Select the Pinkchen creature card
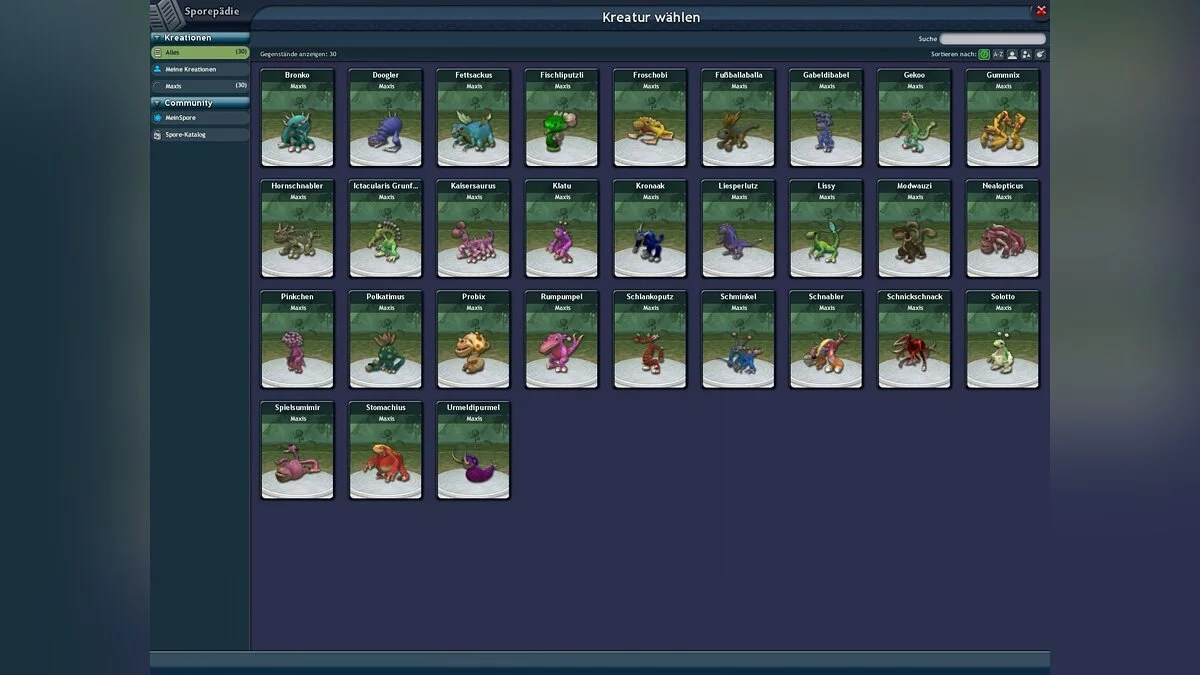1200x675 pixels. pos(298,340)
